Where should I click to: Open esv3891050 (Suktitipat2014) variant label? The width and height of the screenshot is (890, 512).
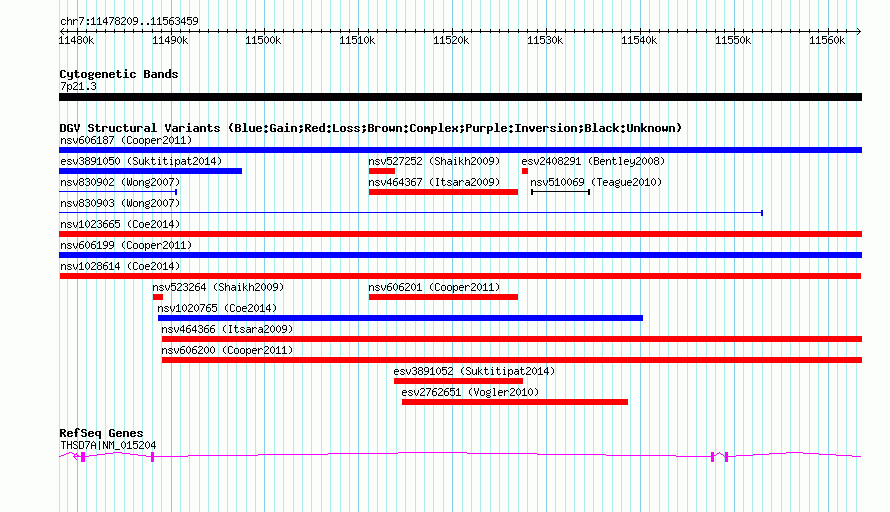141,161
